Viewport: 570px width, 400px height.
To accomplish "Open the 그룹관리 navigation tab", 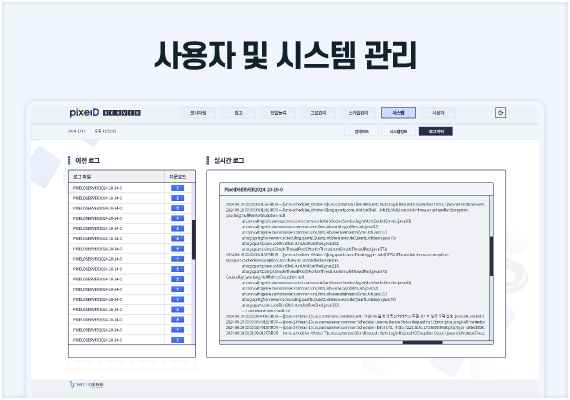I will coord(318,113).
